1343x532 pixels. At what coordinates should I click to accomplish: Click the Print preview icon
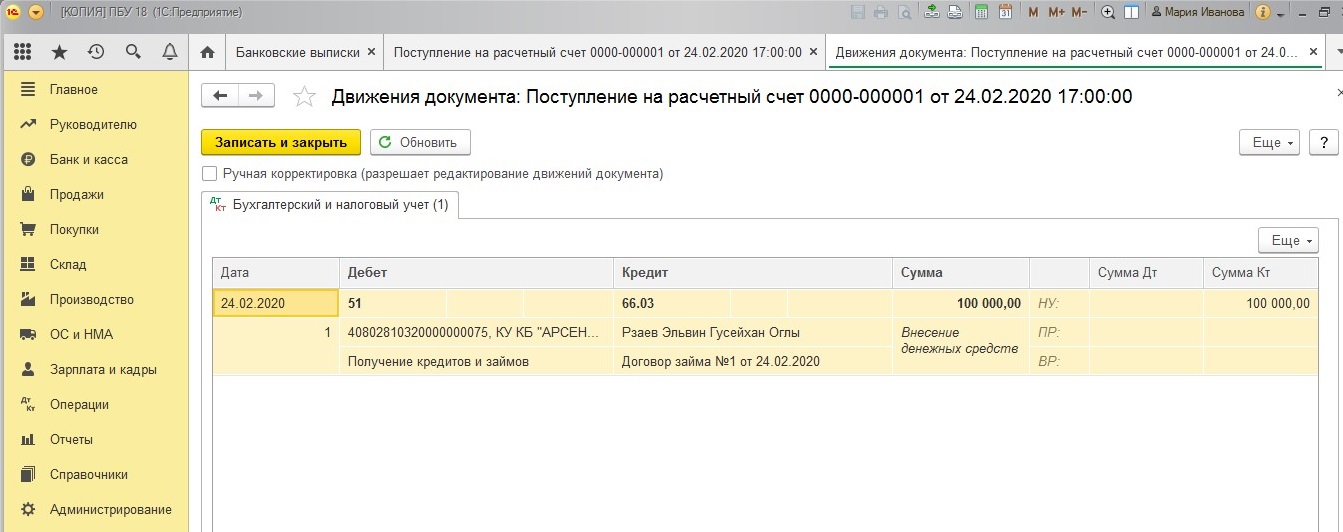pos(904,12)
